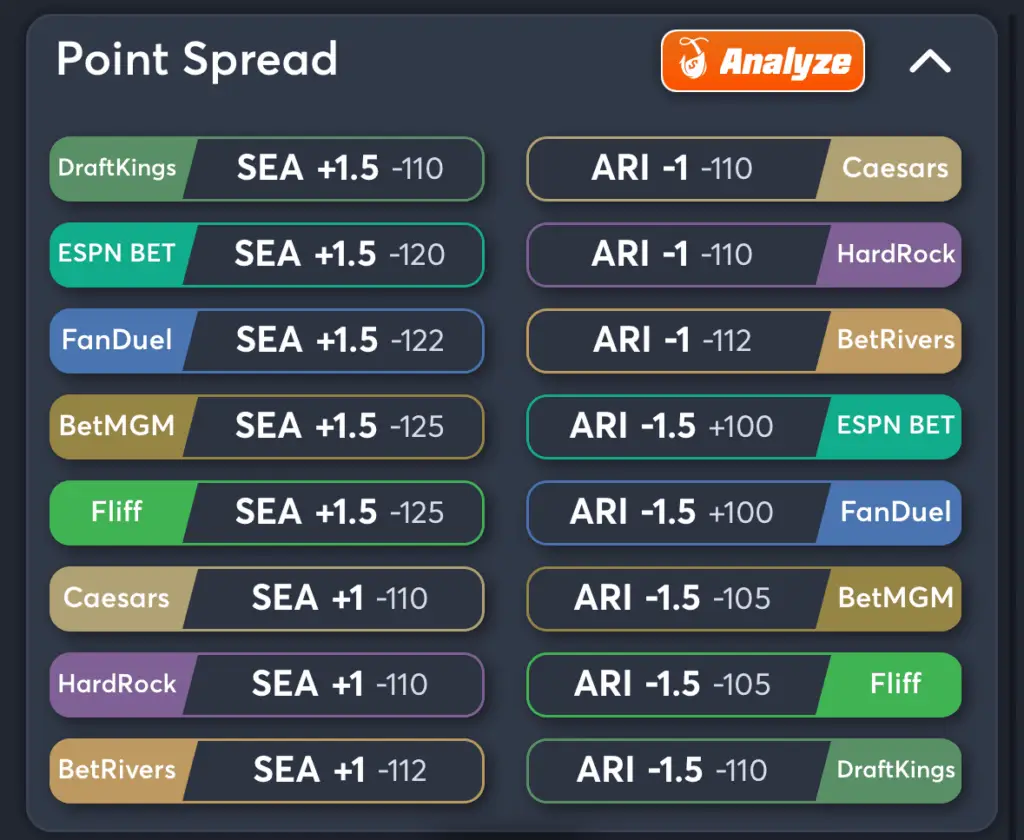The image size is (1024, 840).
Task: Choose Caesars SEA +1 -110 spread
Action: [x=267, y=598]
